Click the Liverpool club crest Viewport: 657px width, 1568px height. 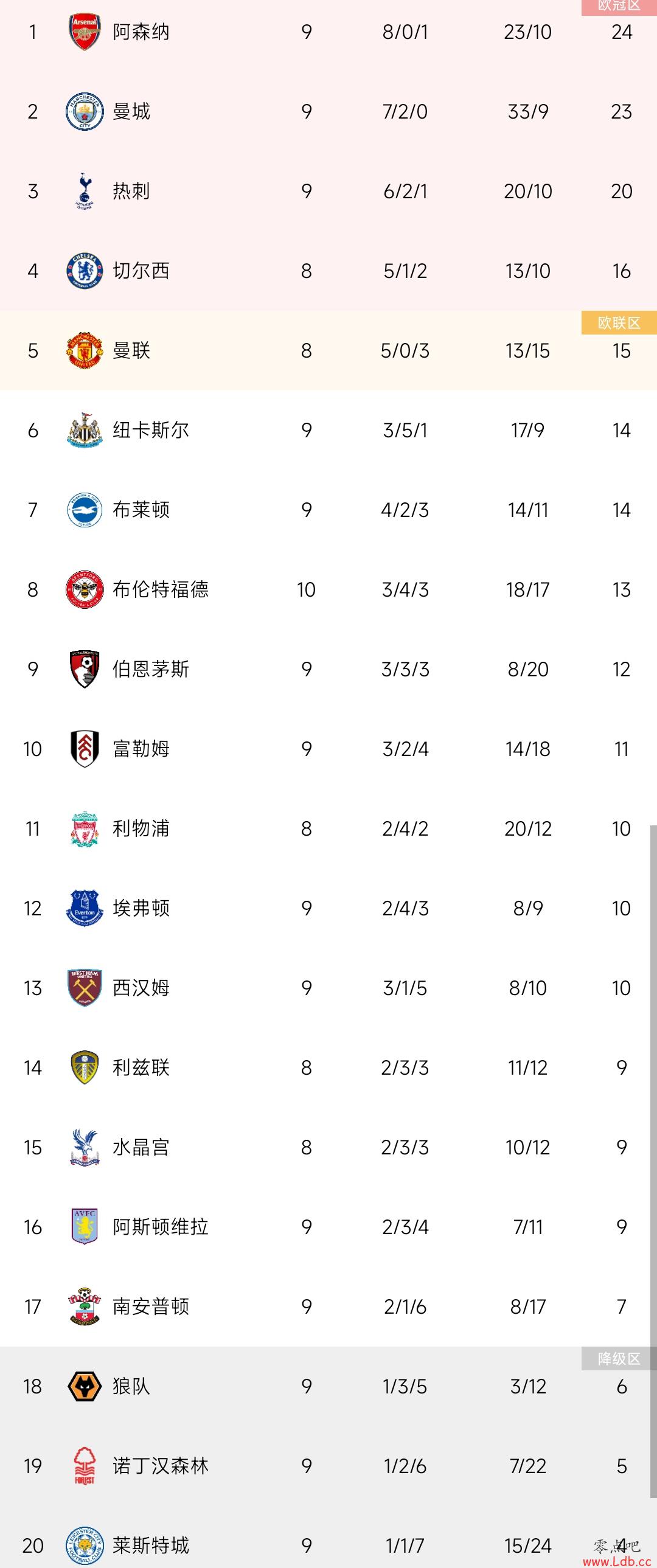[x=84, y=828]
